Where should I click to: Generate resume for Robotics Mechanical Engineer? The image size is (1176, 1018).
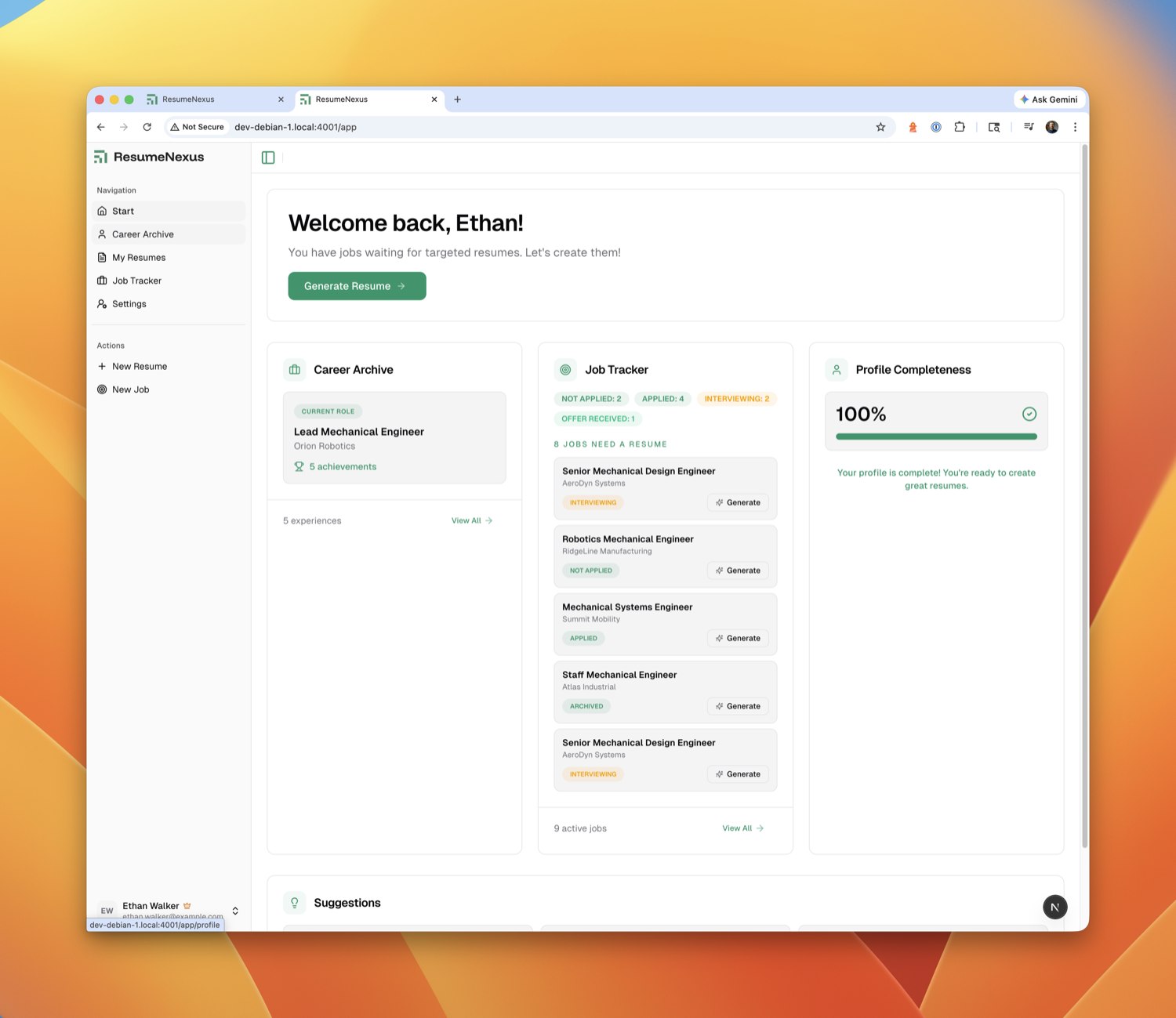pyautogui.click(x=738, y=571)
